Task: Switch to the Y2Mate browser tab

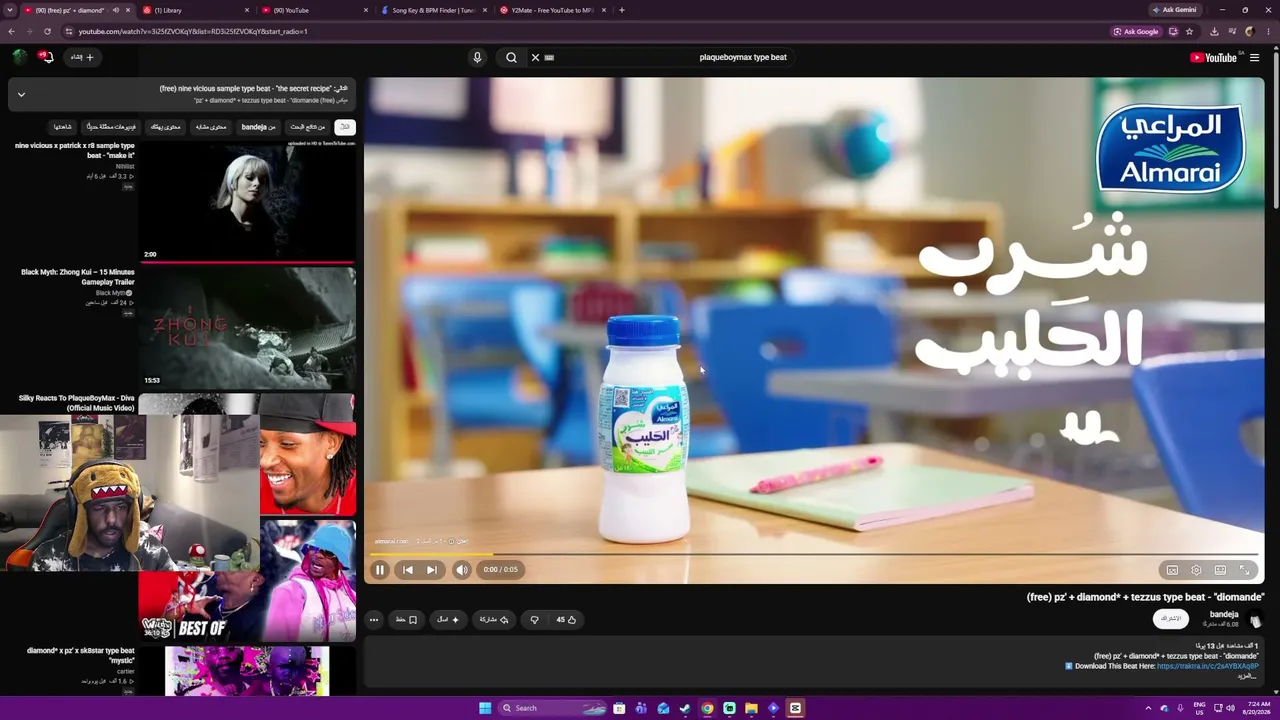Action: (x=552, y=10)
